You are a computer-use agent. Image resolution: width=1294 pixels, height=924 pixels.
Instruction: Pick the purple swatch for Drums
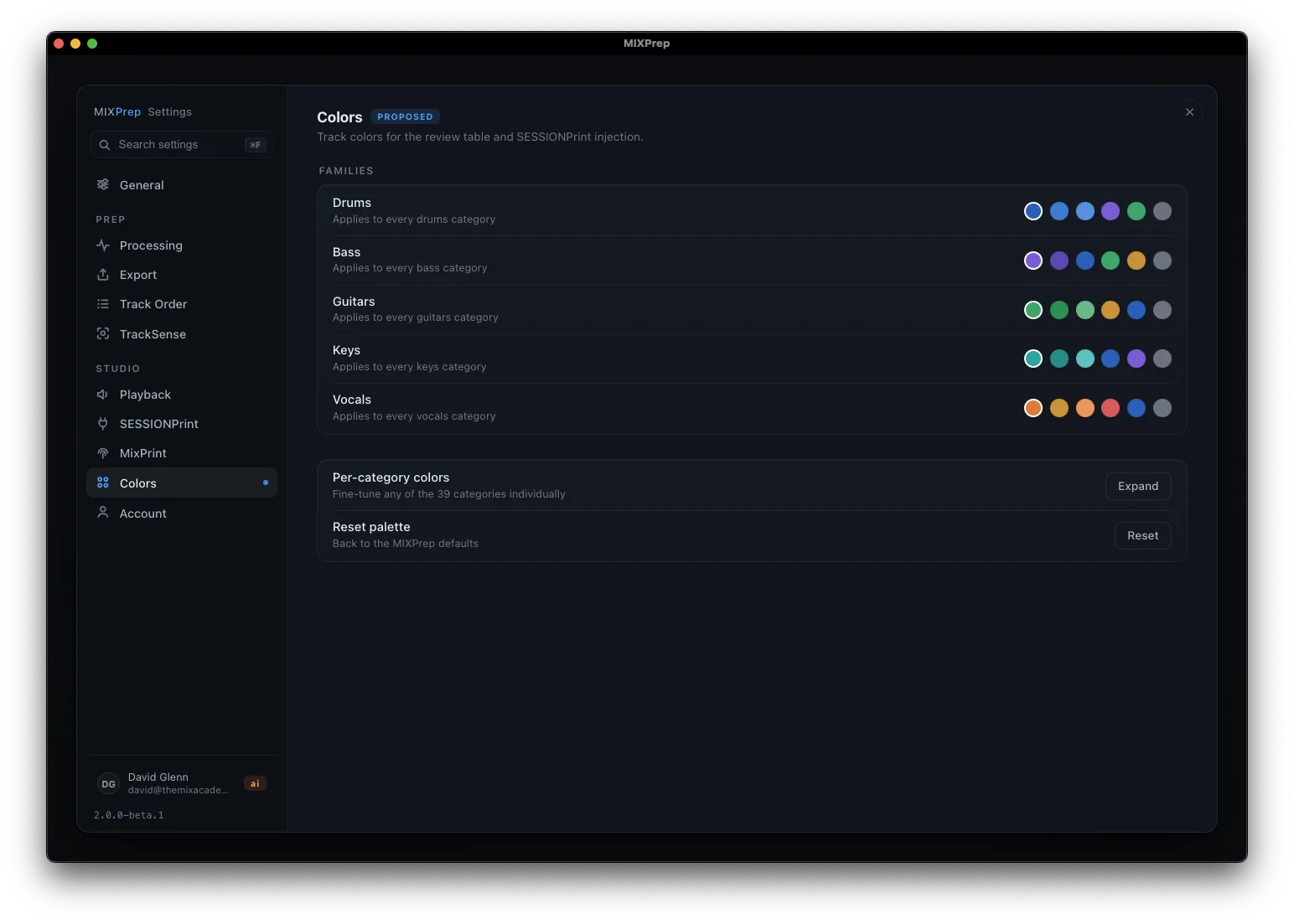point(1110,211)
